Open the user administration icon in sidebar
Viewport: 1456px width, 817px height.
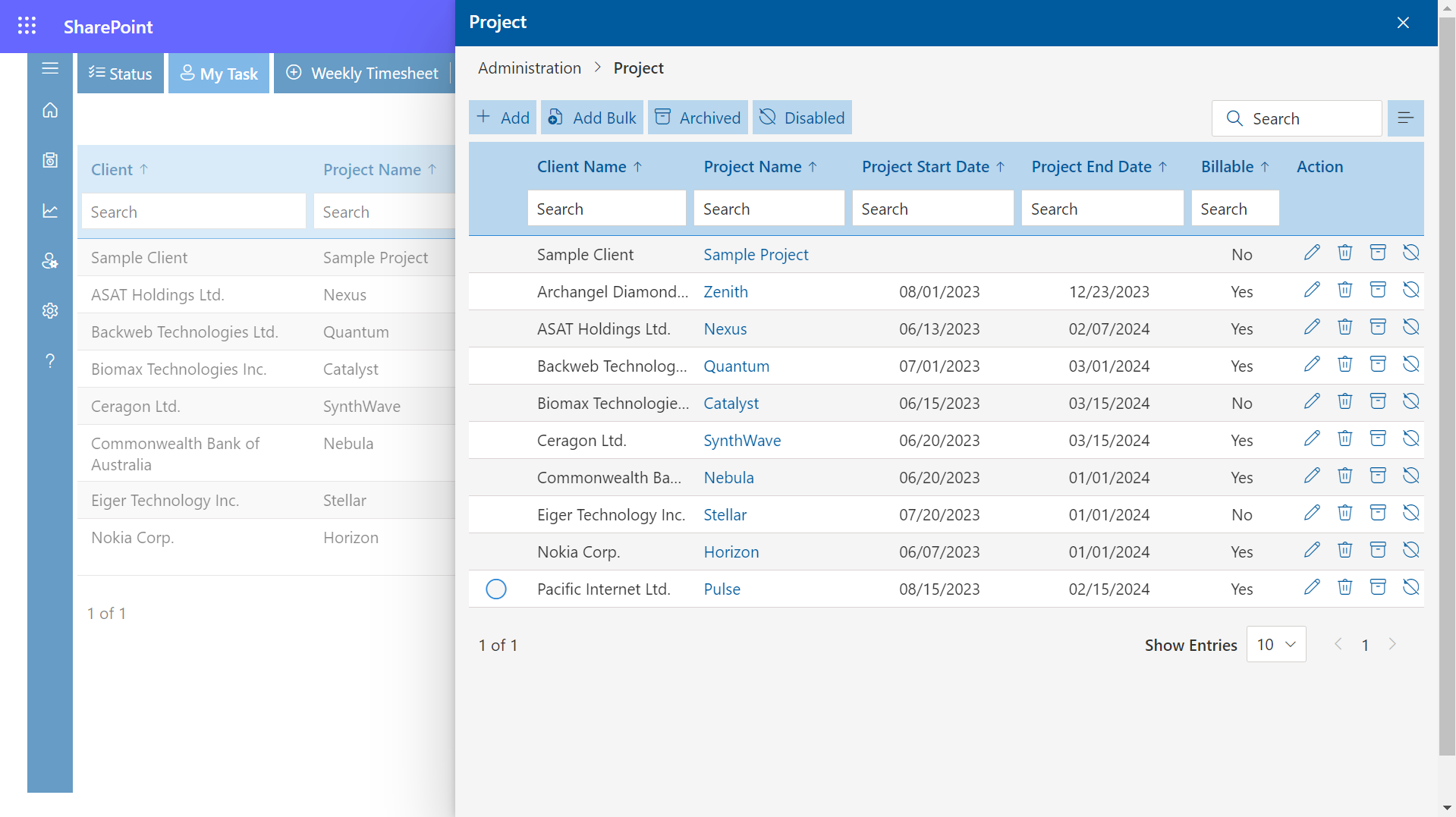coord(50,260)
